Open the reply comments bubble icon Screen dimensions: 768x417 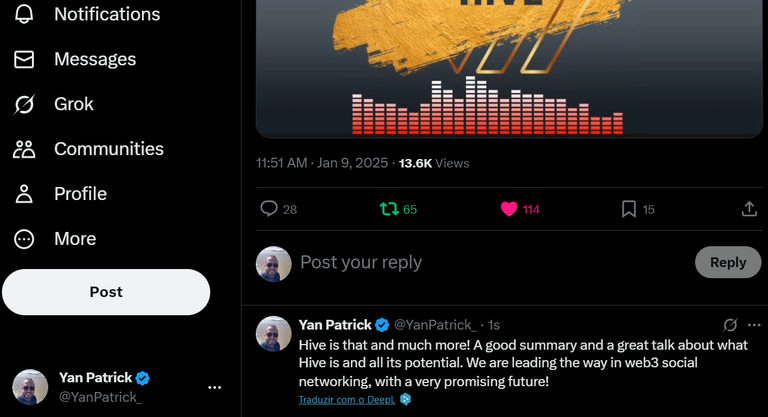tap(269, 209)
